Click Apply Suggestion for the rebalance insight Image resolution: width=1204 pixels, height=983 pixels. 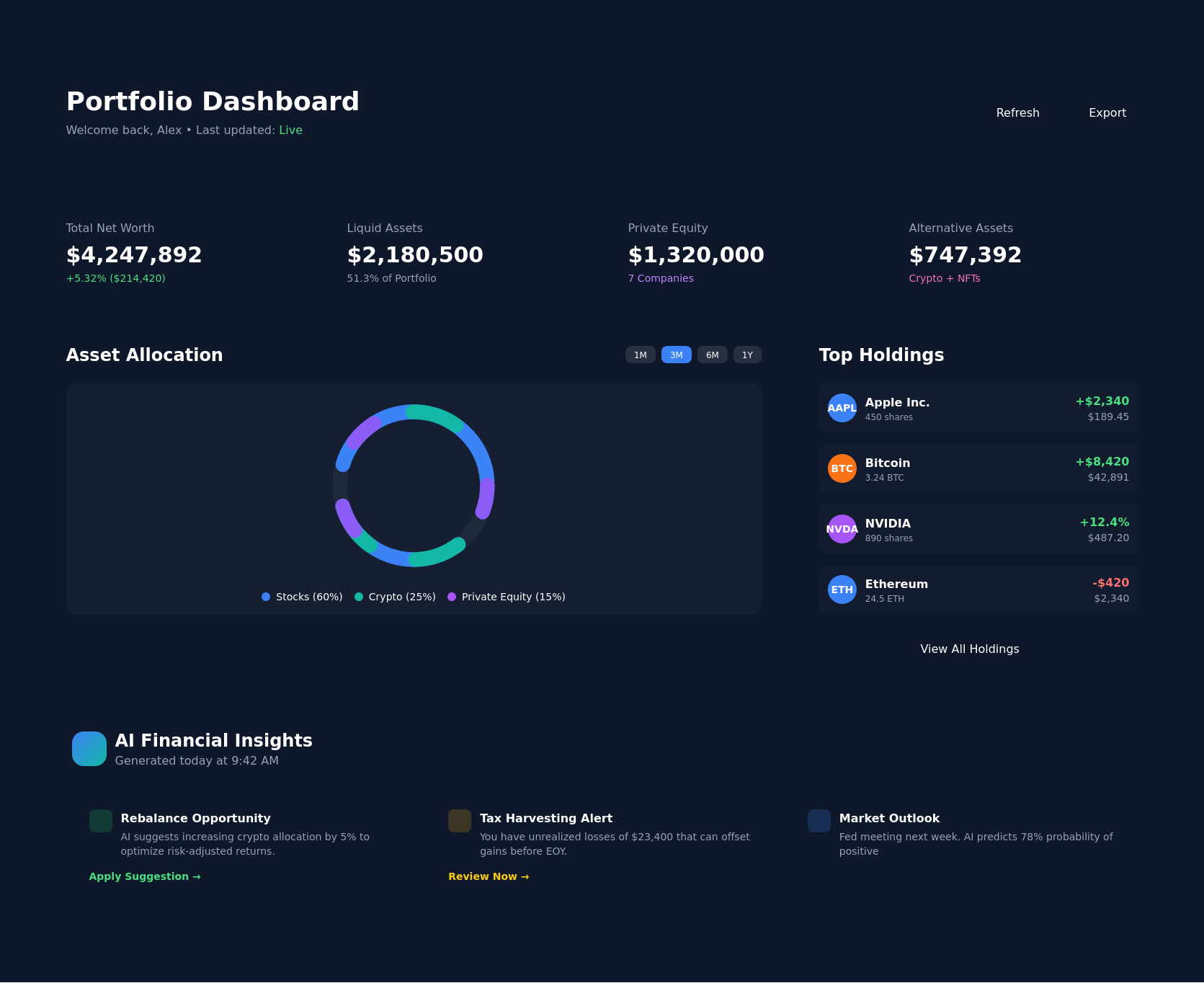pos(144,876)
